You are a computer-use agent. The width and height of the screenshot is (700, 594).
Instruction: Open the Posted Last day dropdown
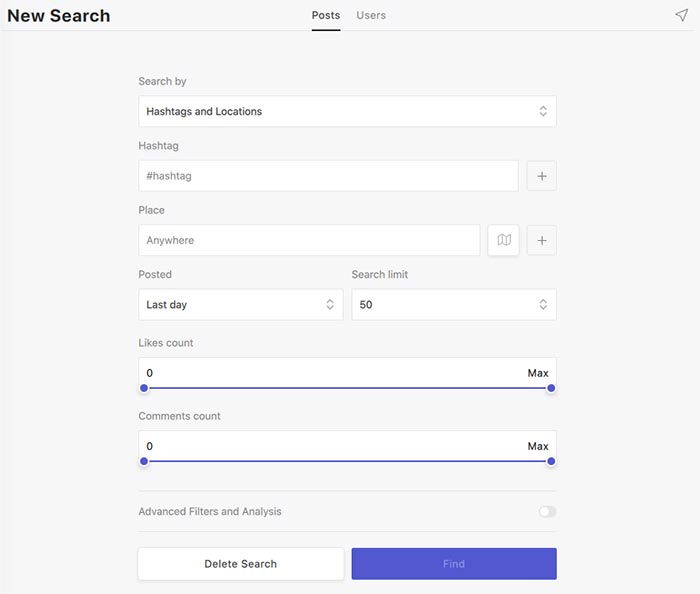(x=241, y=304)
